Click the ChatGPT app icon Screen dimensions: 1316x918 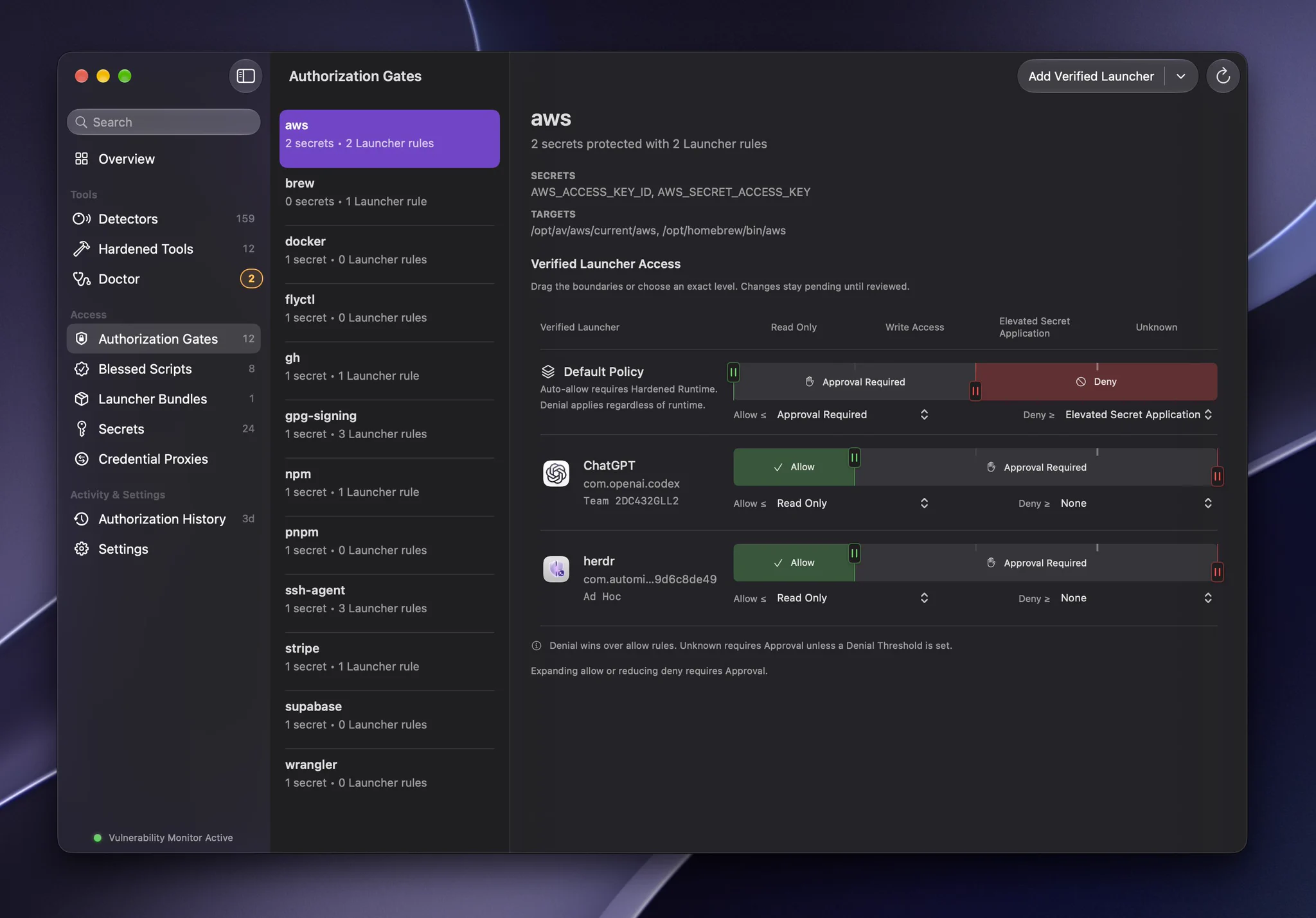click(x=556, y=473)
